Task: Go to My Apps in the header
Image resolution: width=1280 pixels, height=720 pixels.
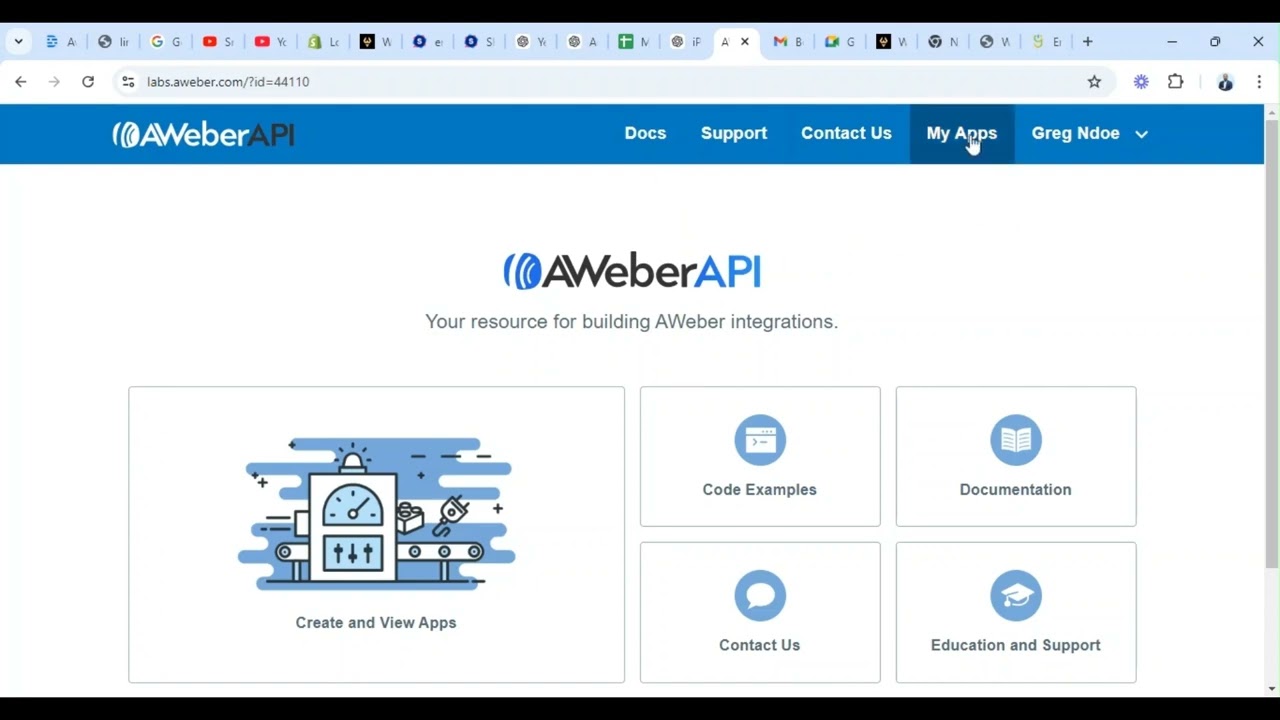Action: [x=962, y=133]
